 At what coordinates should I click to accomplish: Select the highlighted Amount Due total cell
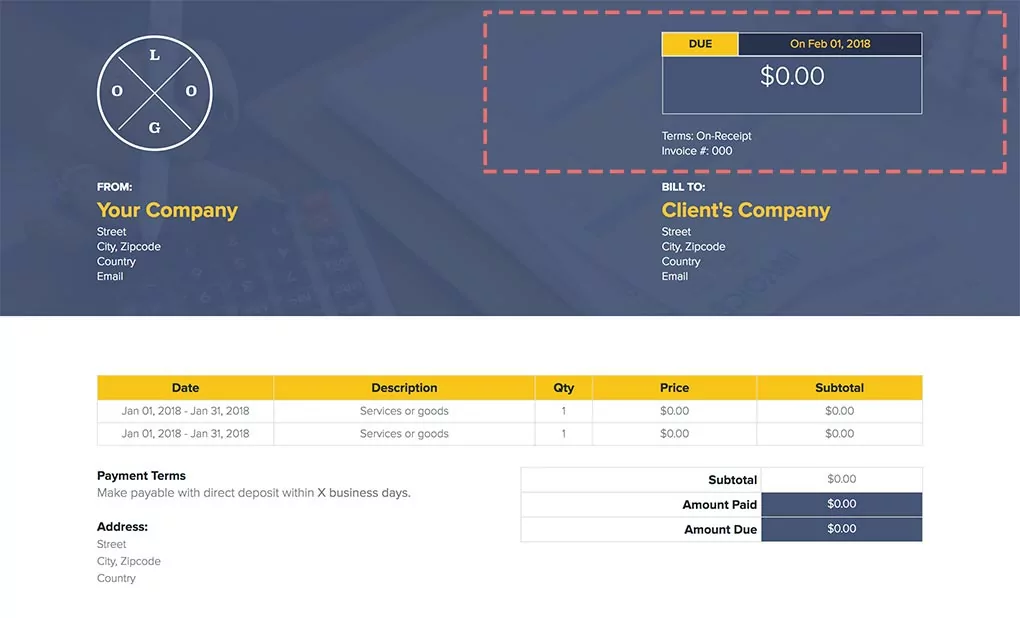point(841,529)
